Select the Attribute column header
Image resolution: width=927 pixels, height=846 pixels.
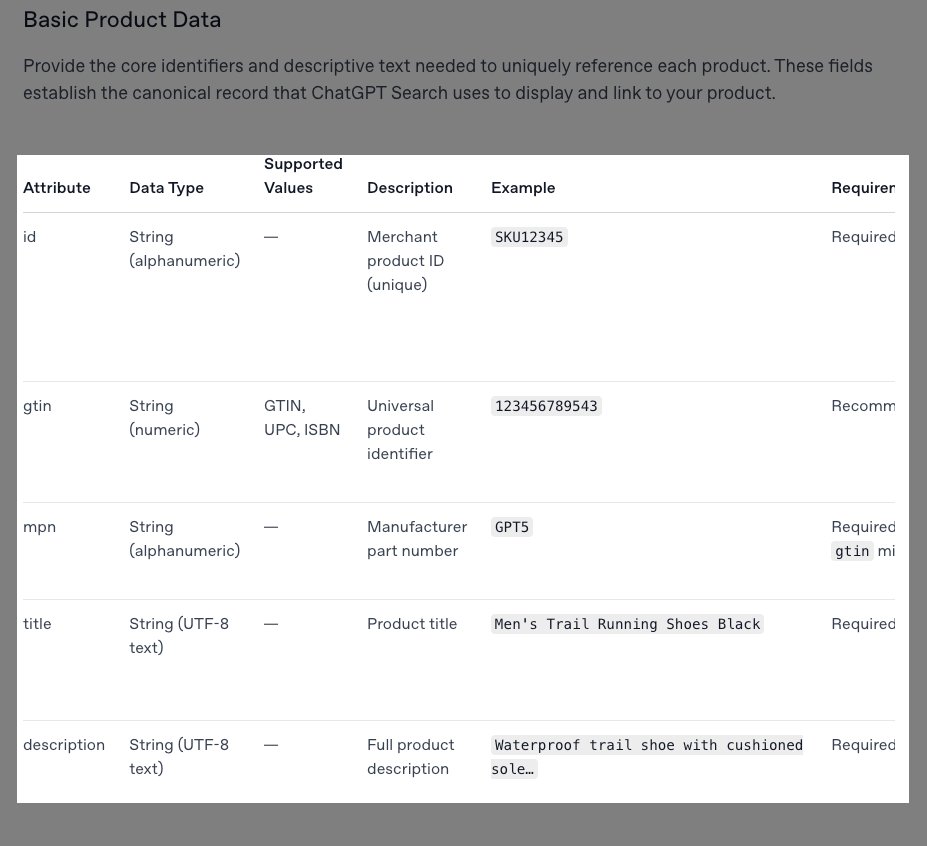(56, 188)
